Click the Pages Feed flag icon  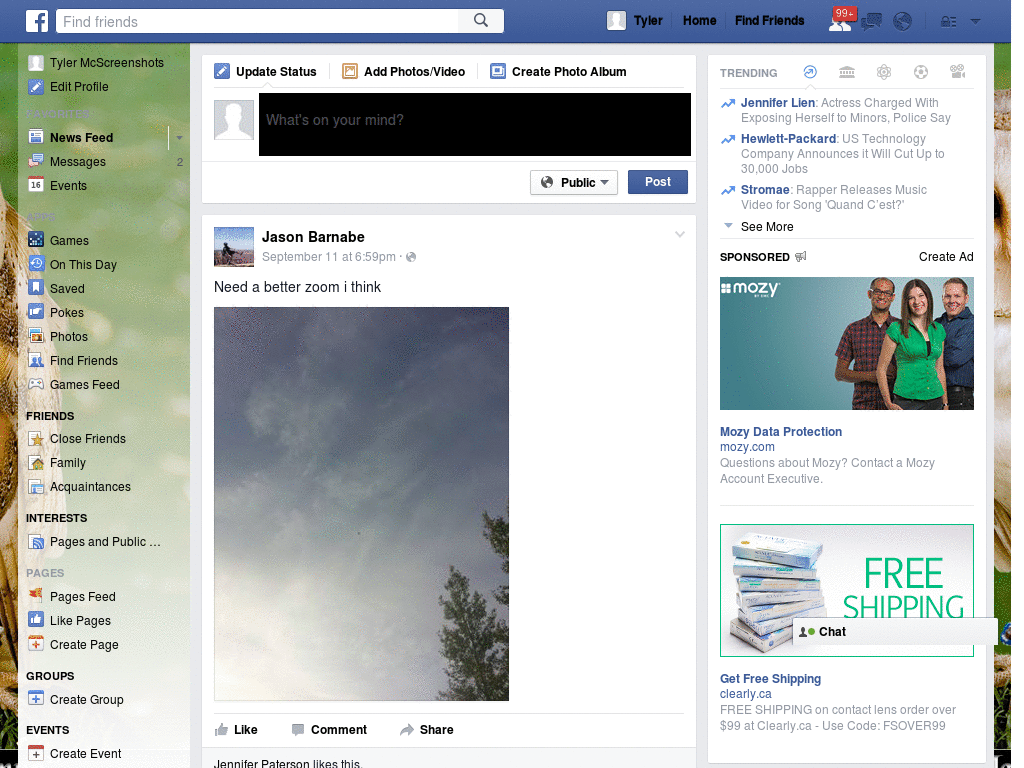(x=36, y=596)
